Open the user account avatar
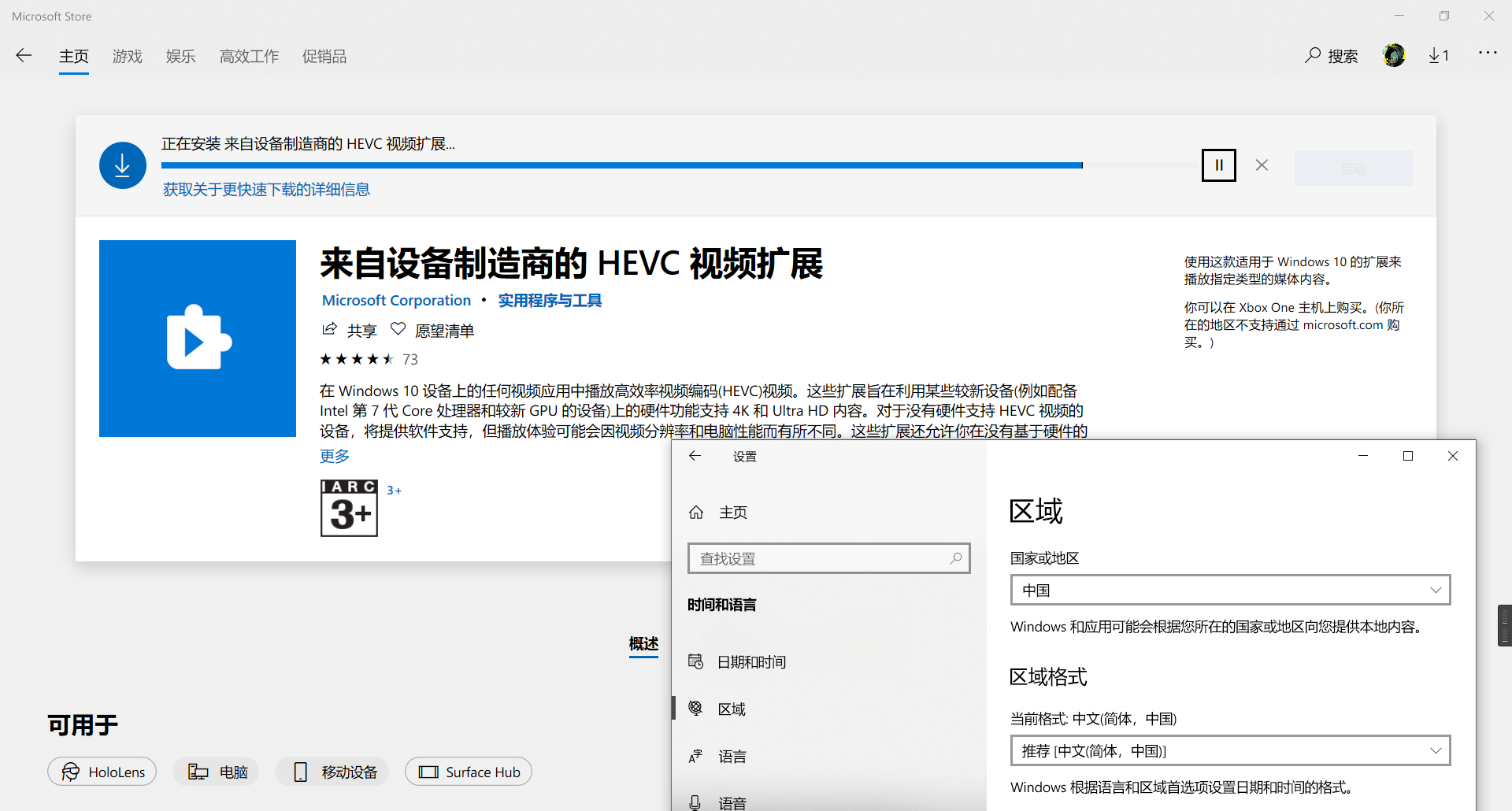 pyautogui.click(x=1394, y=55)
